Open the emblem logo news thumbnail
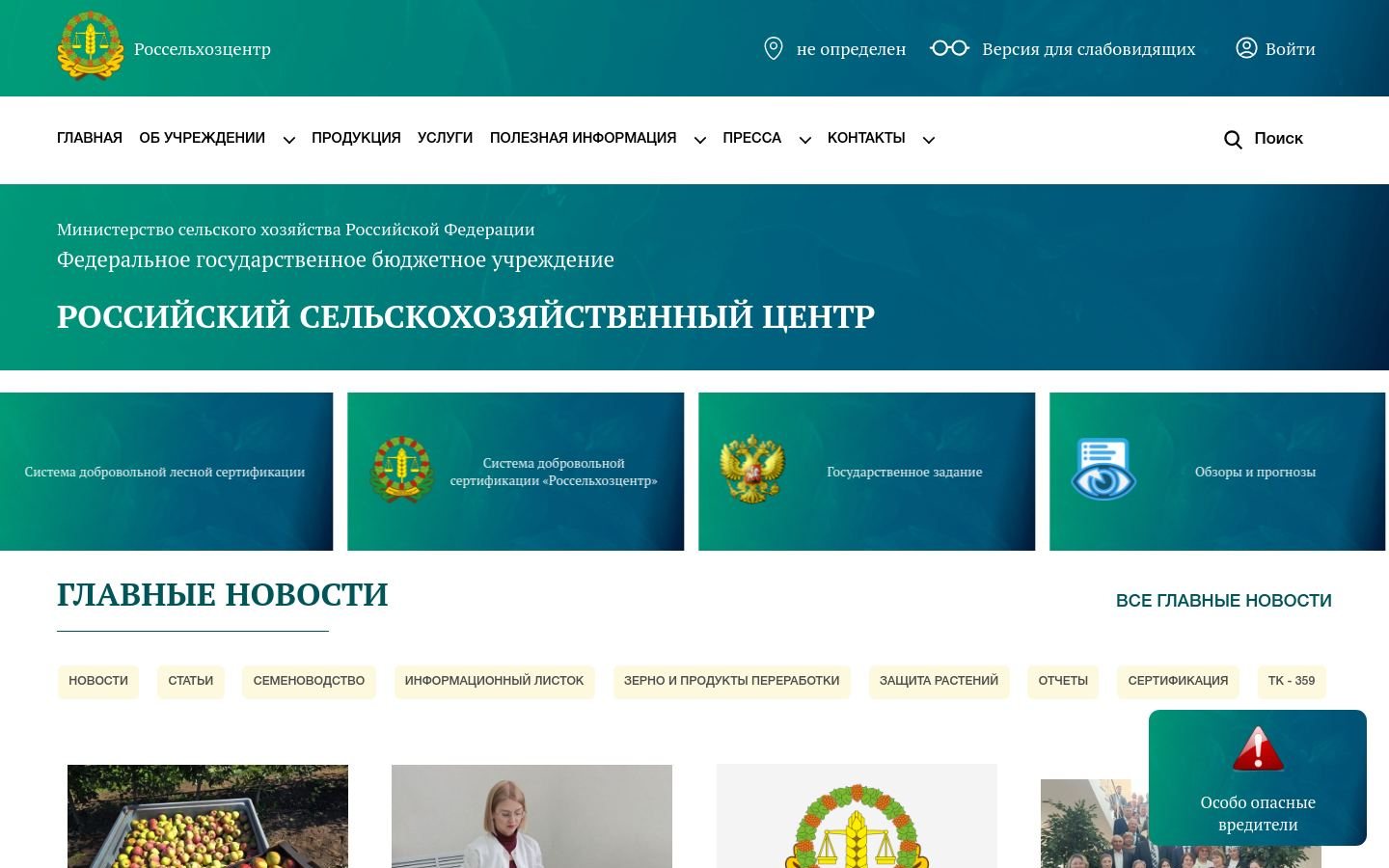The image size is (1389, 868). click(857, 816)
